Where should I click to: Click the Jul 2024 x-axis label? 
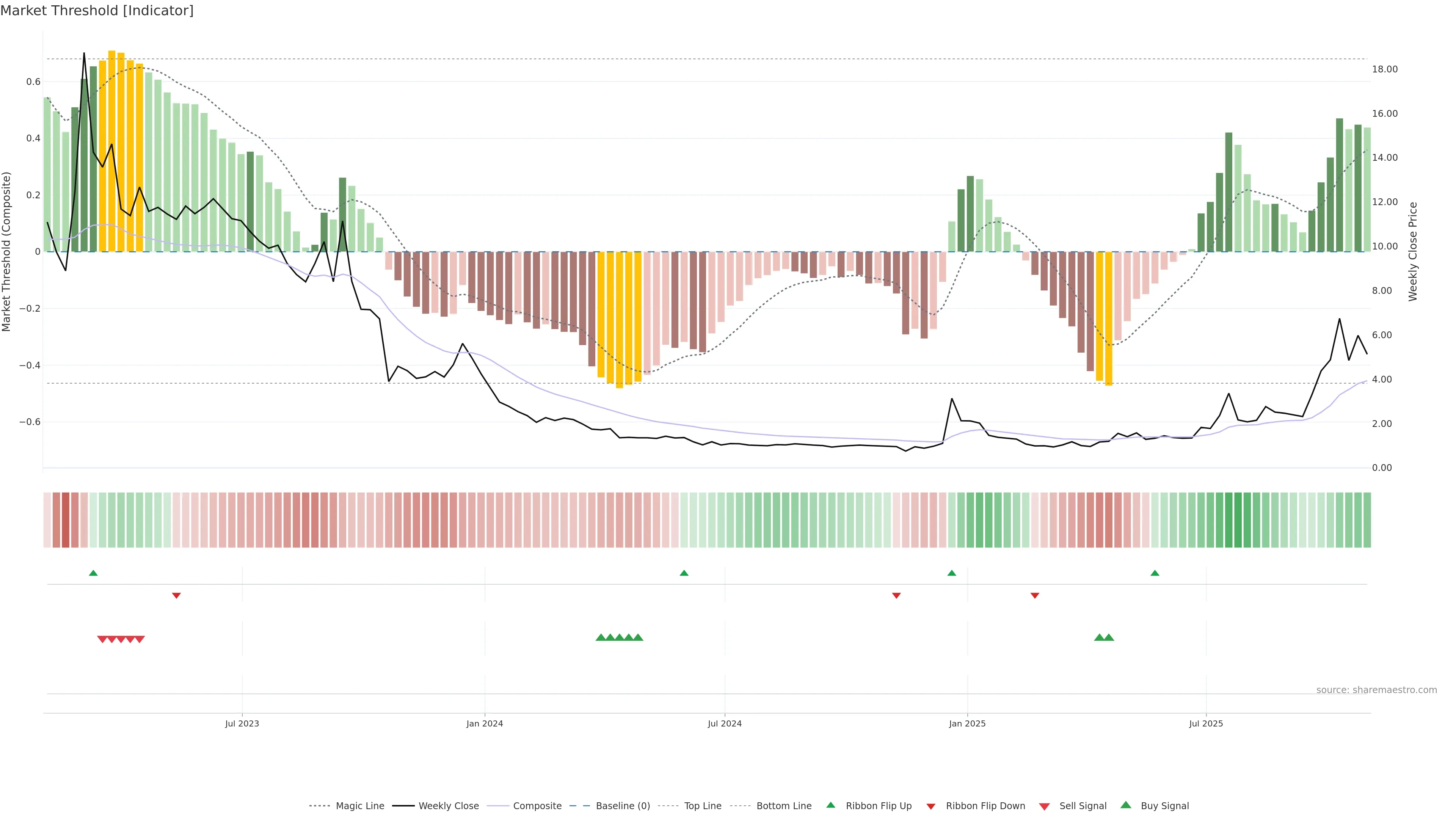tap(725, 723)
